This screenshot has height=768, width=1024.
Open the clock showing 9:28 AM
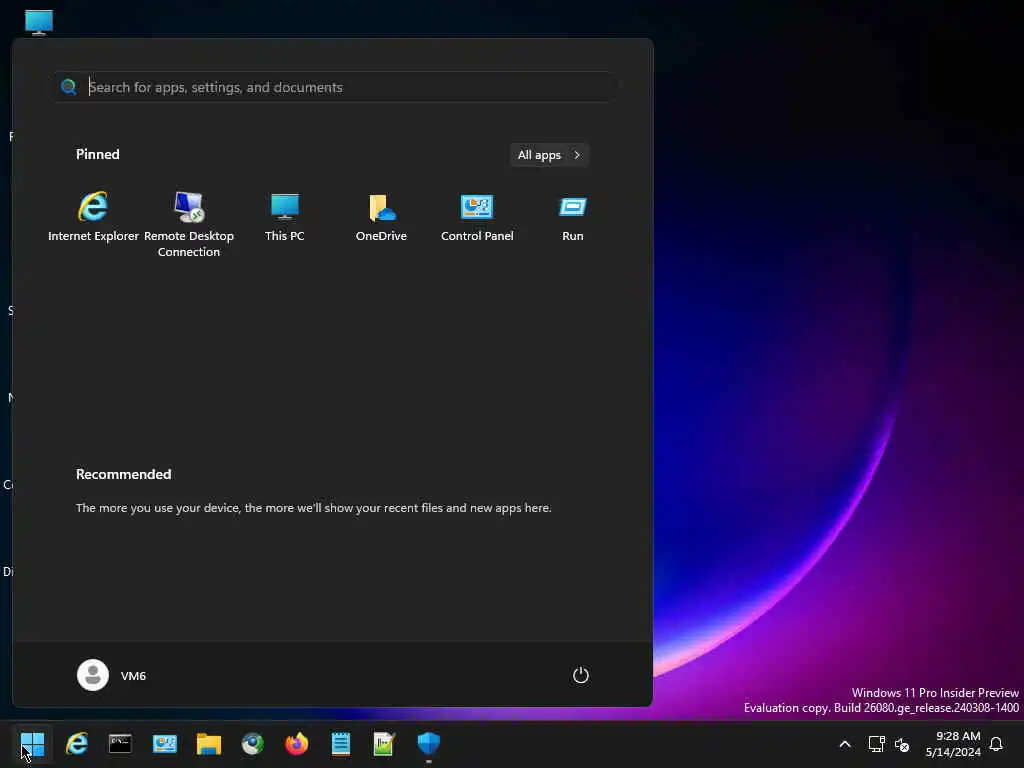pos(953,744)
